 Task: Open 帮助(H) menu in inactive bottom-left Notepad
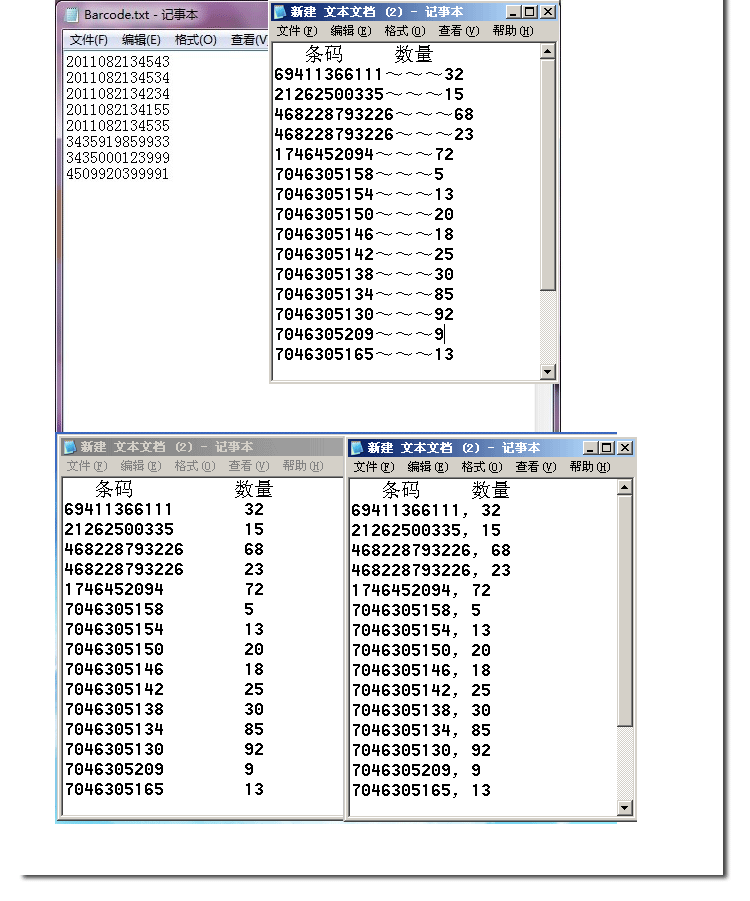303,465
